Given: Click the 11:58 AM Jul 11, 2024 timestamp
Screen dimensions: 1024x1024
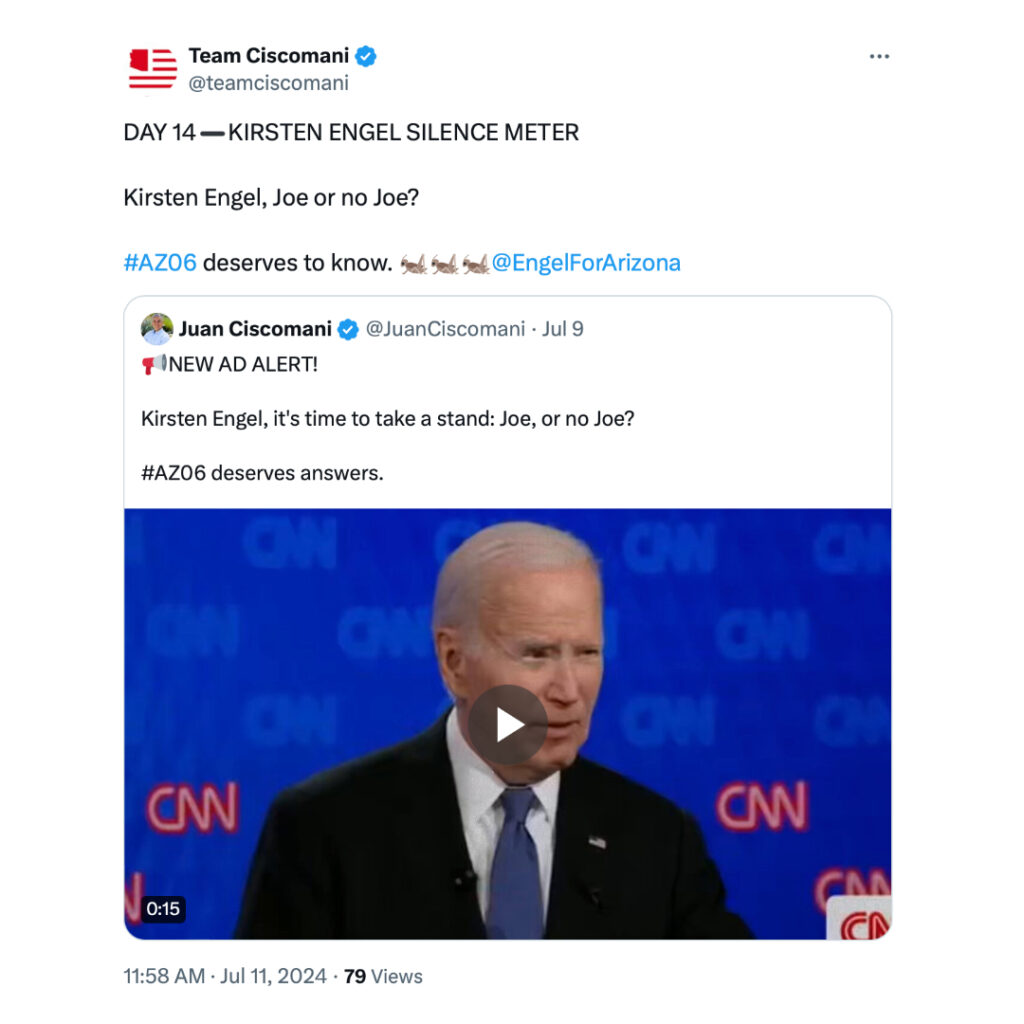Looking at the screenshot, I should coord(225,976).
